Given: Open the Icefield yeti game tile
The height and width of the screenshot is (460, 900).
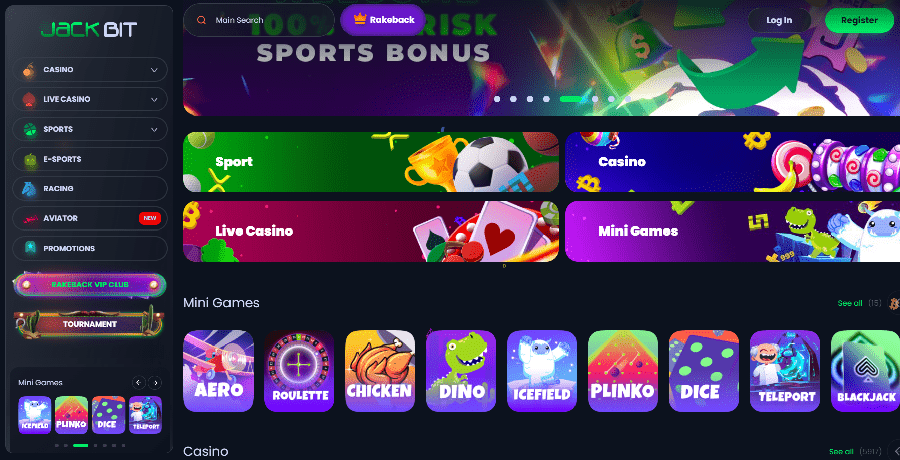Looking at the screenshot, I should (x=542, y=371).
